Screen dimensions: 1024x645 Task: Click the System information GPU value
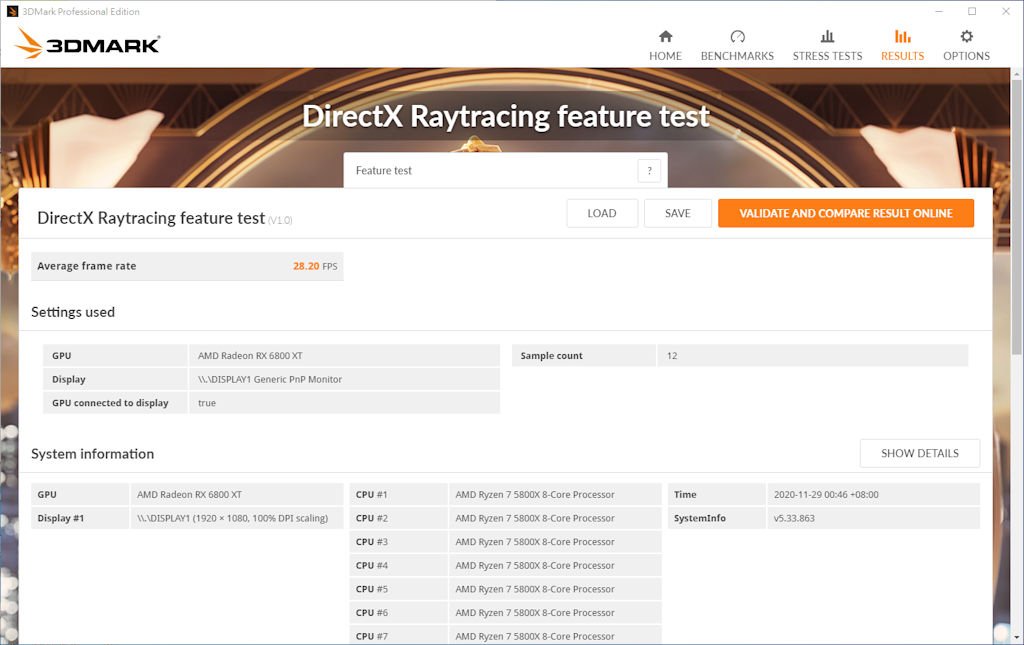(x=189, y=495)
